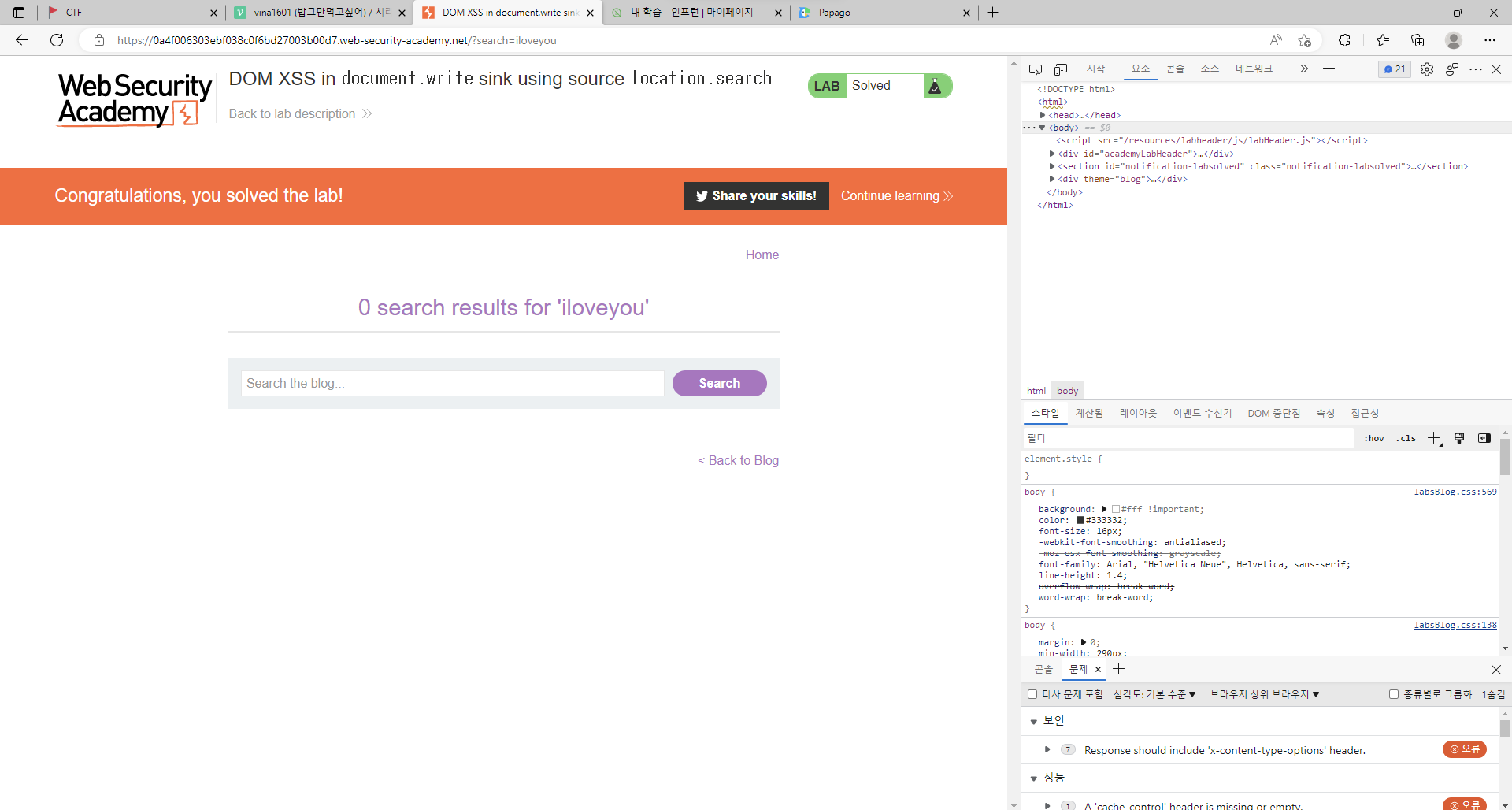Viewport: 1512px width, 810px height.
Task: Click #333332 color swatch
Action: [1080, 520]
